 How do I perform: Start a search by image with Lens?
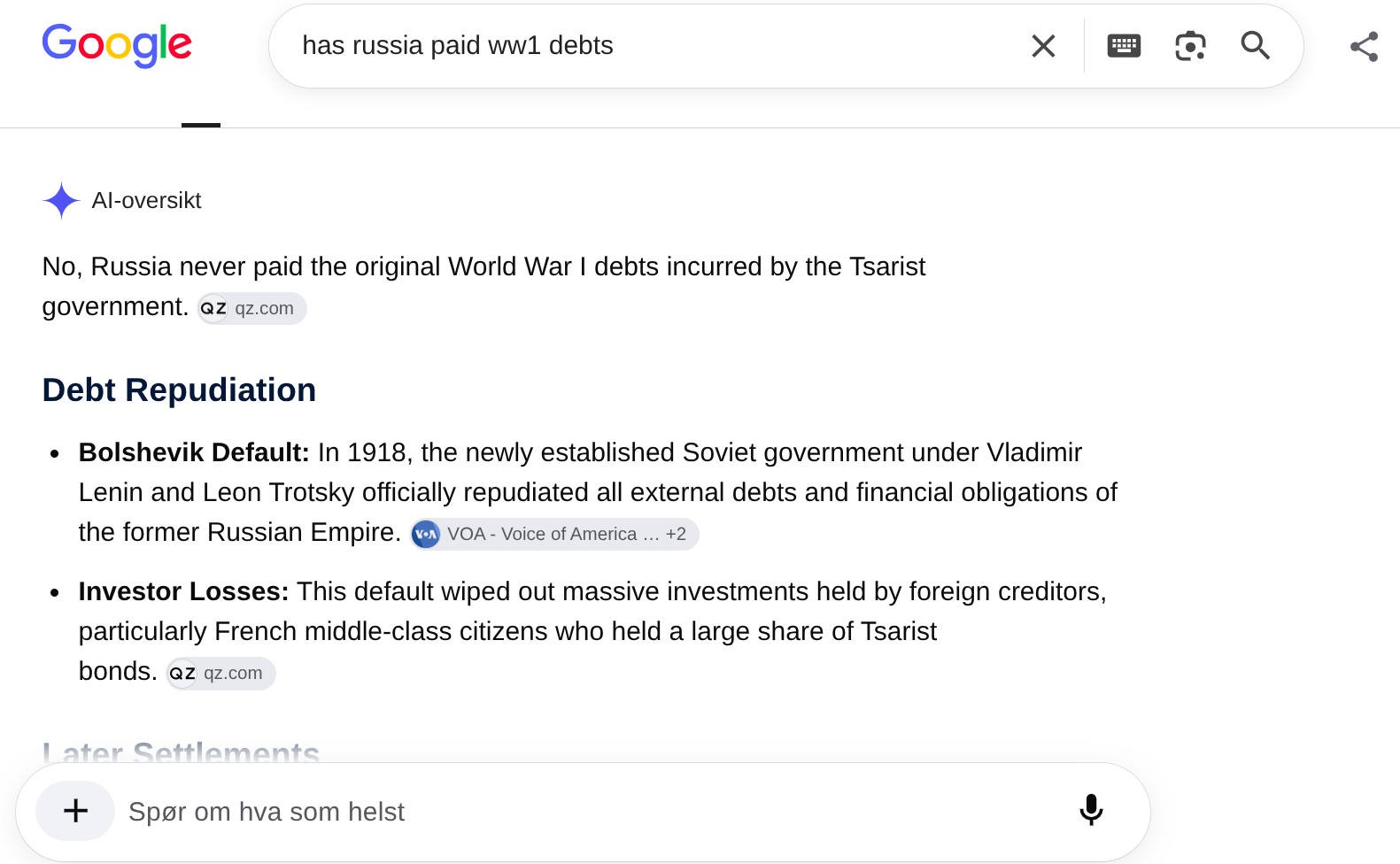click(1190, 46)
